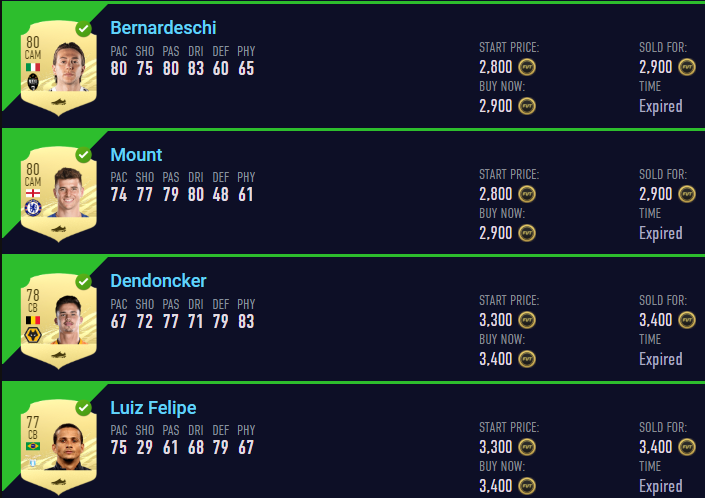Open the Dendoncker player name link
705x498 pixels.
[158, 281]
